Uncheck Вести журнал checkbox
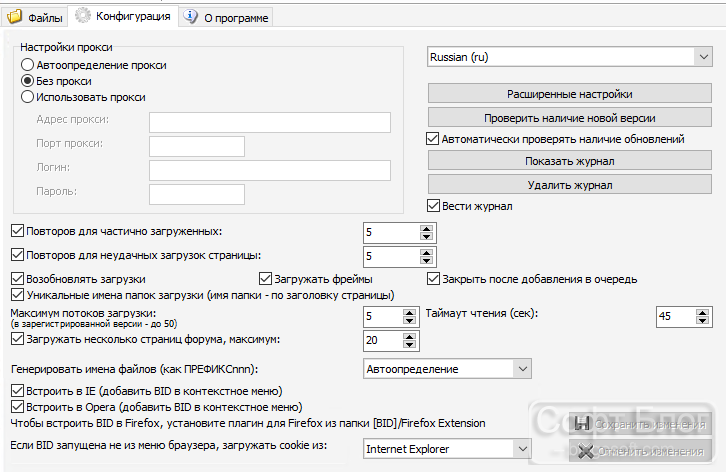The width and height of the screenshot is (726, 472). coord(433,206)
